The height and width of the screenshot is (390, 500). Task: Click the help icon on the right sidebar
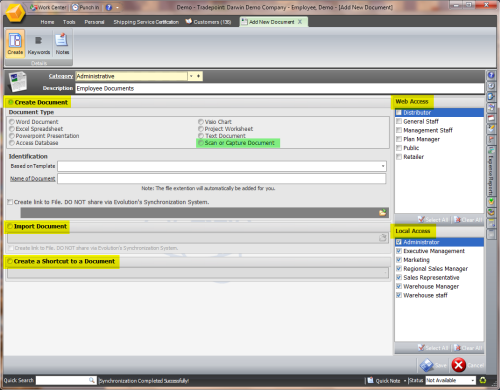click(491, 75)
